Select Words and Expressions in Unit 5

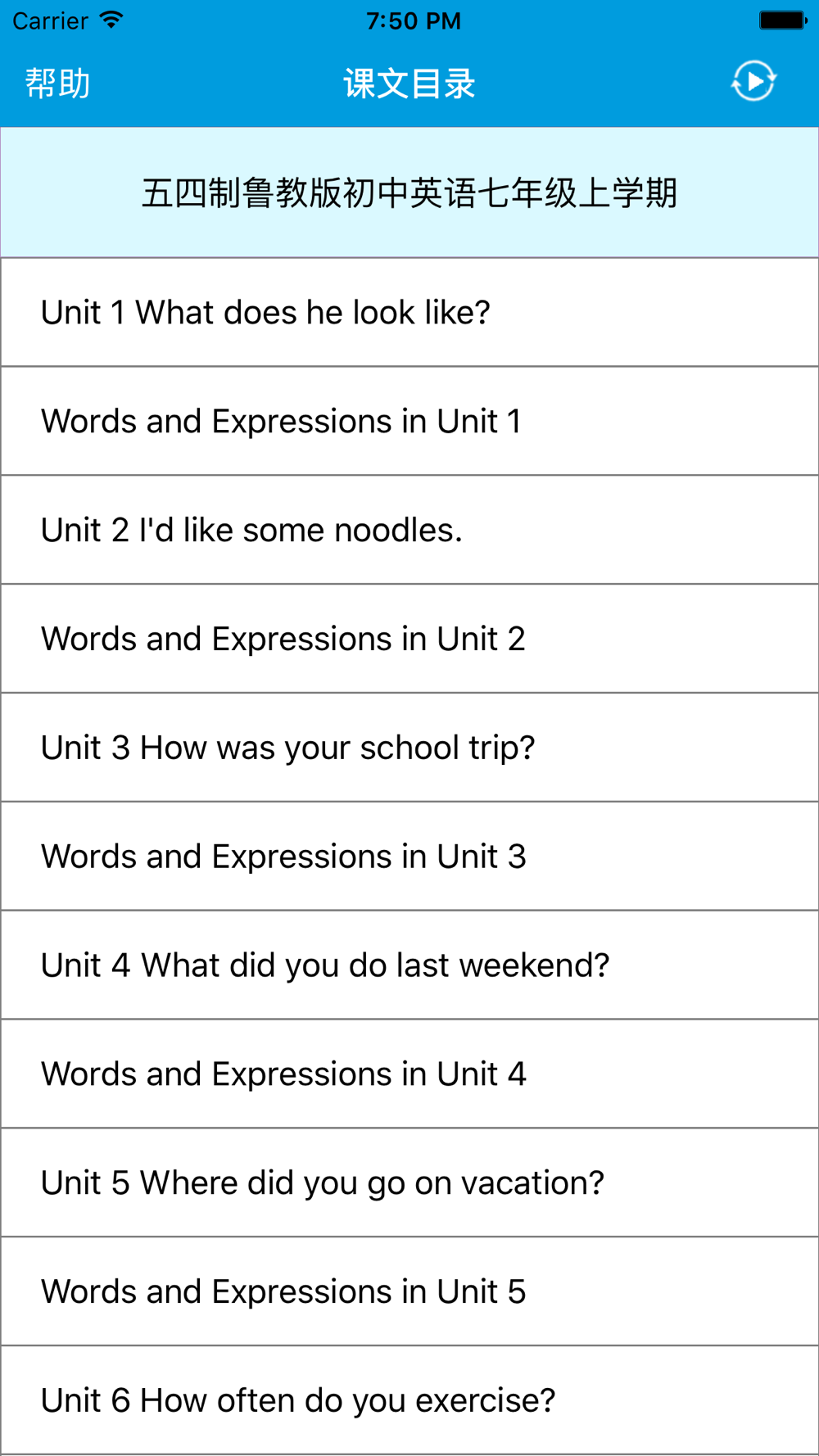(409, 1292)
